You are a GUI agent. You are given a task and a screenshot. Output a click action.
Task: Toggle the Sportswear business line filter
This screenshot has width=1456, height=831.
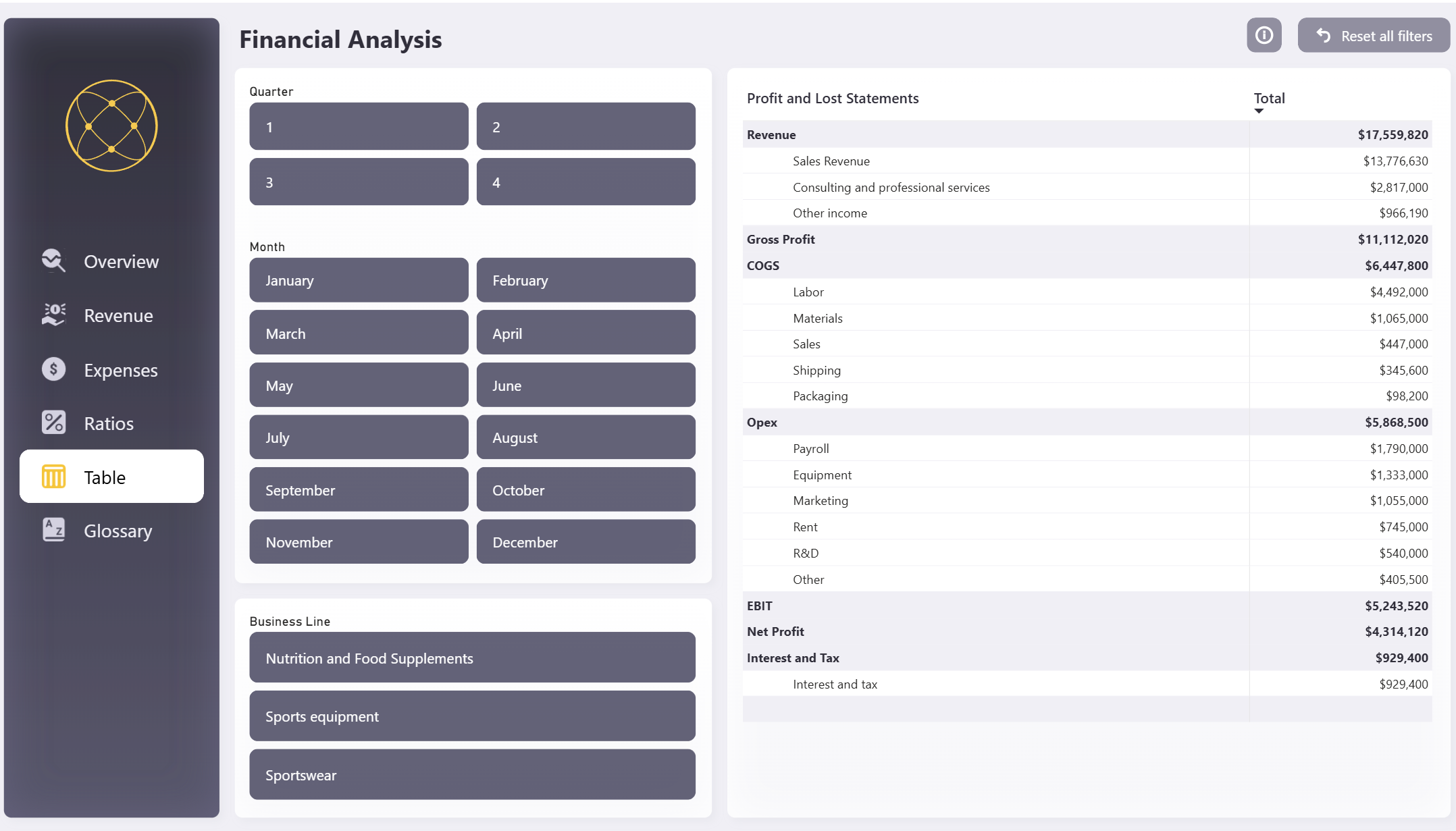click(472, 774)
